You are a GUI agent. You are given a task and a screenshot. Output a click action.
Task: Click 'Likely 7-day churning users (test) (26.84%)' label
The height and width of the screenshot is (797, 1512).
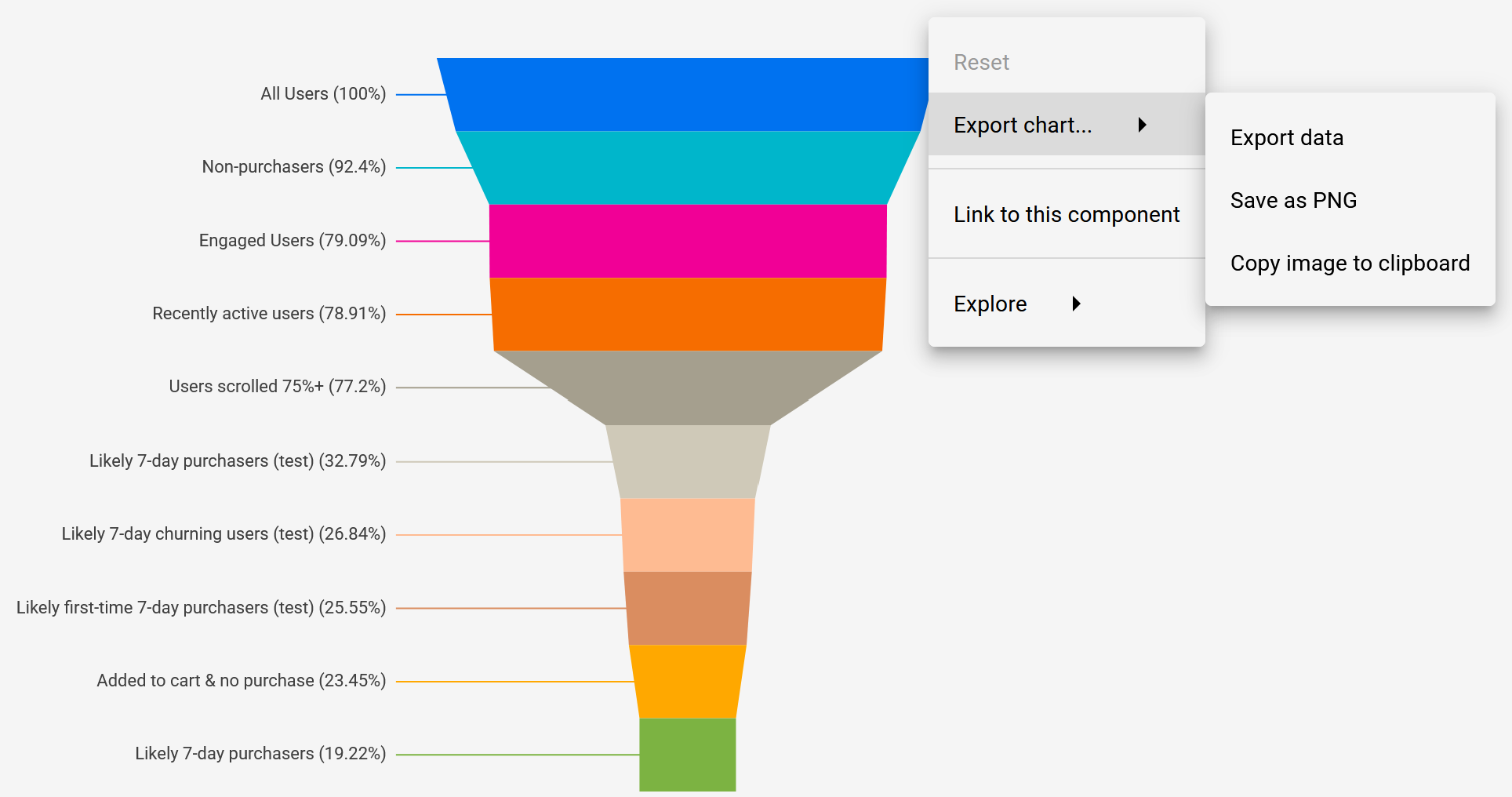click(224, 534)
